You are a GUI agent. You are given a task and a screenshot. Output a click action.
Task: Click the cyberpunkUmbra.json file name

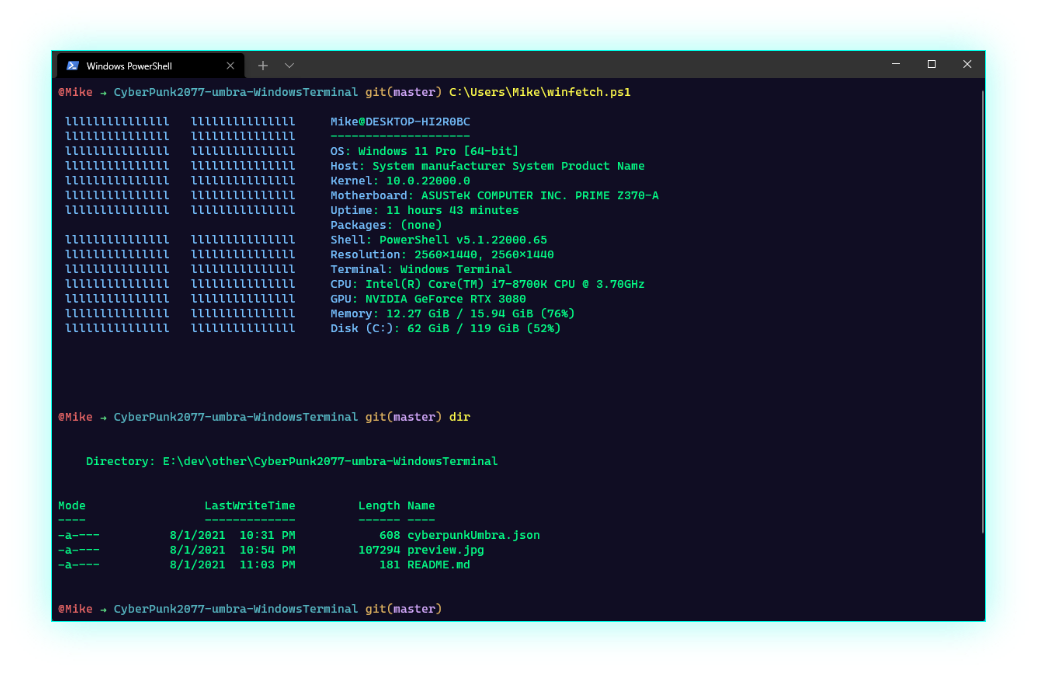(x=474, y=535)
